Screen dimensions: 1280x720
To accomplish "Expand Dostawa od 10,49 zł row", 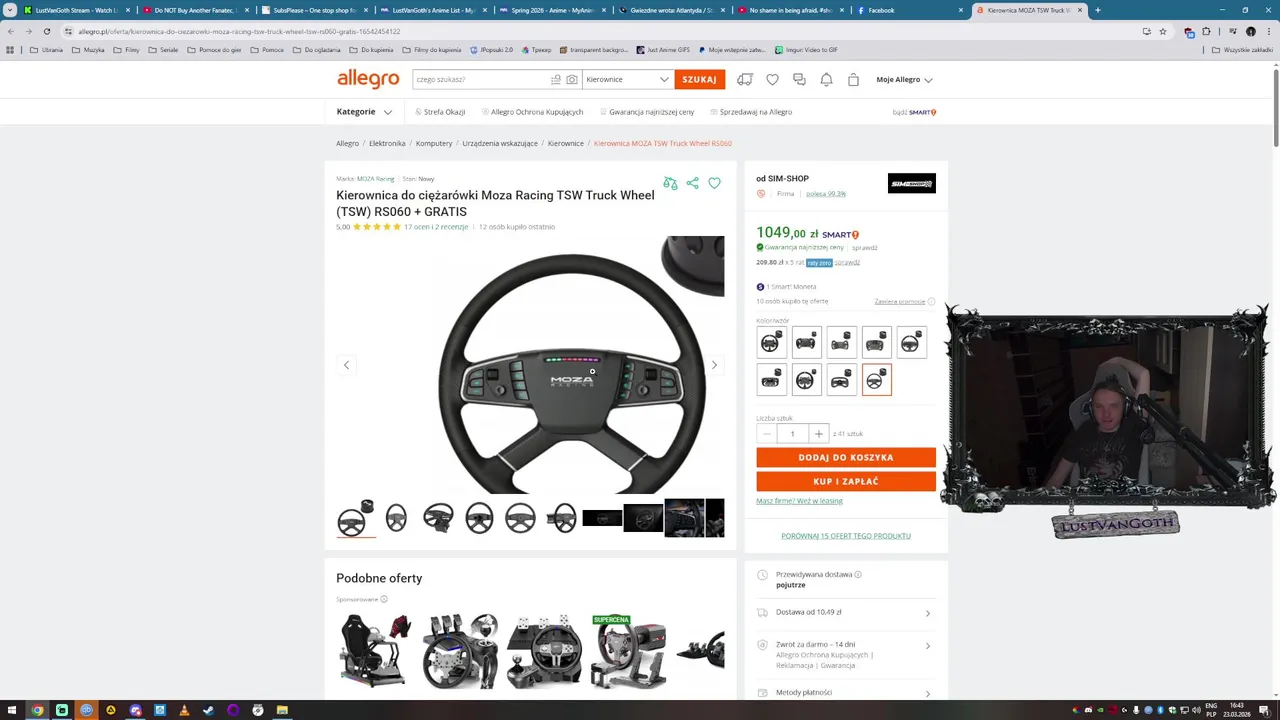I will [x=845, y=612].
